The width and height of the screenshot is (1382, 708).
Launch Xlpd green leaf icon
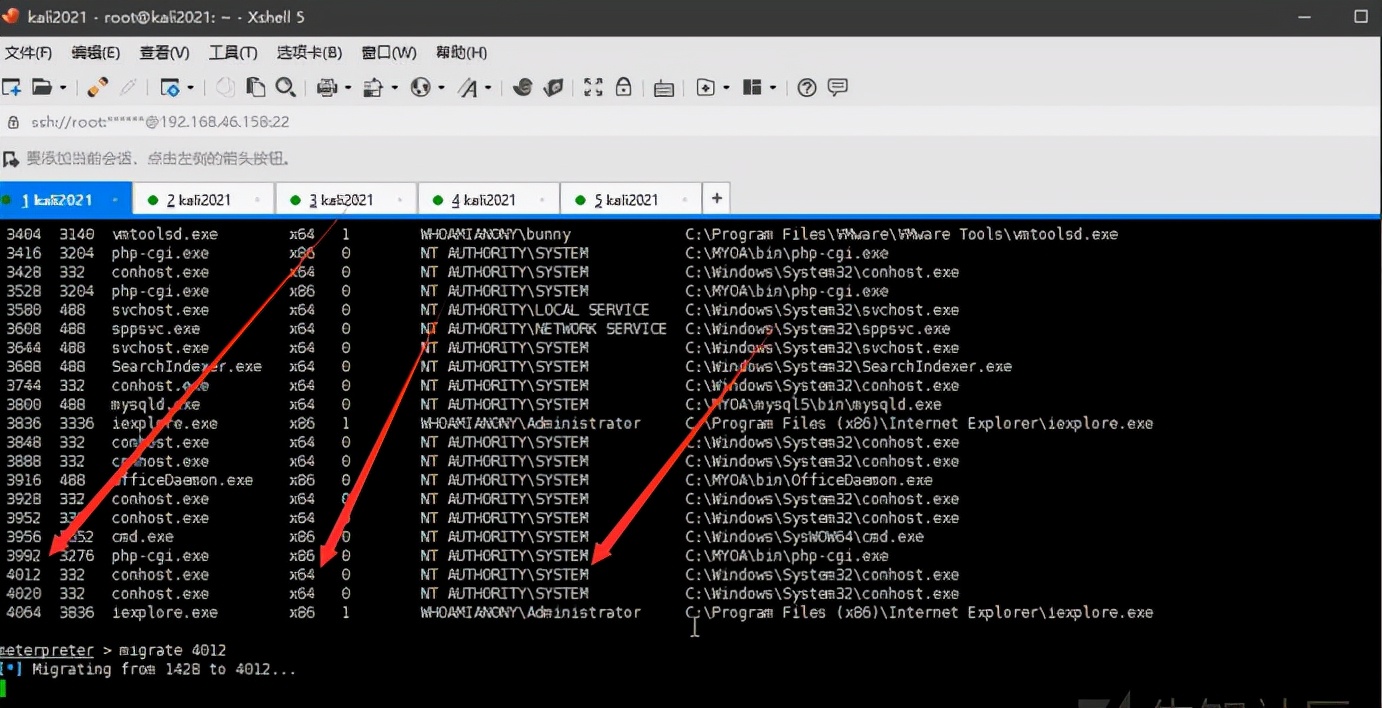pyautogui.click(x=553, y=88)
